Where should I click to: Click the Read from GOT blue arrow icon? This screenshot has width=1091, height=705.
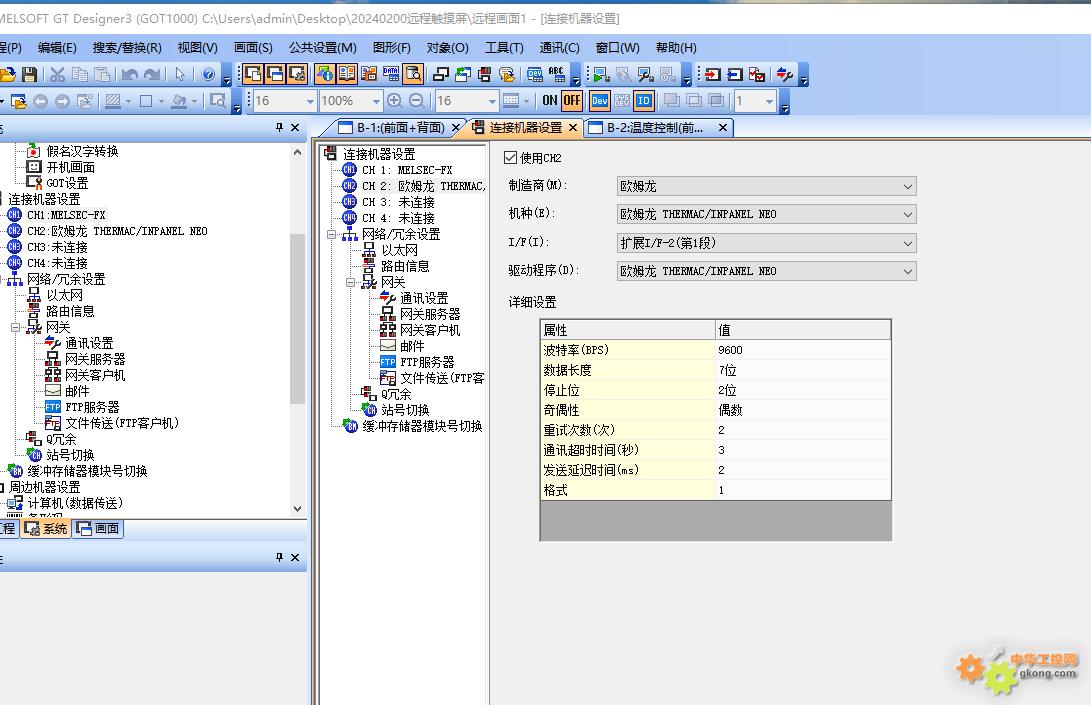point(735,74)
